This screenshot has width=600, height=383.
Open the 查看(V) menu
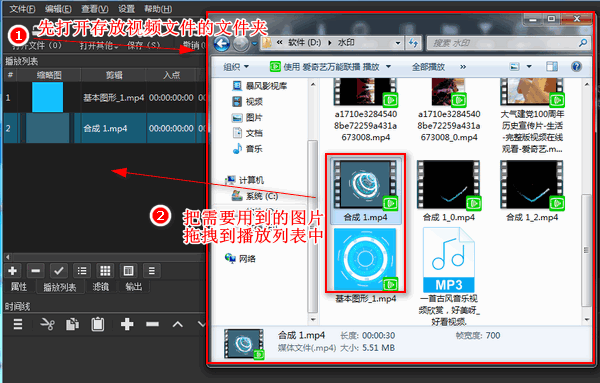pos(95,8)
